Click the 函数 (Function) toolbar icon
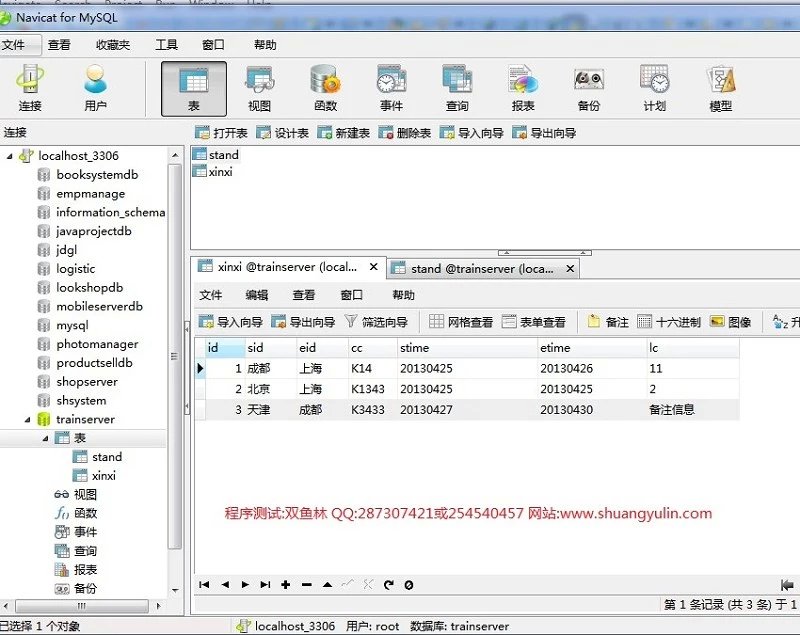Screen dimensions: 800x635 325,88
